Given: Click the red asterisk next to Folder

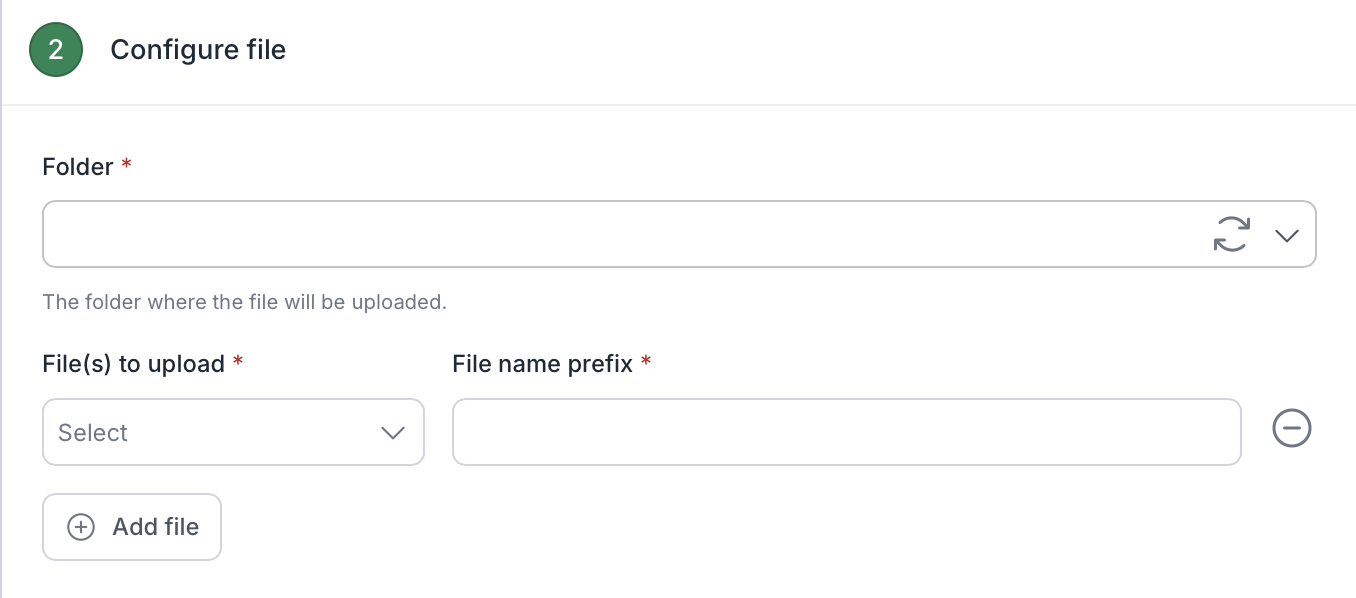Looking at the screenshot, I should pyautogui.click(x=126, y=166).
